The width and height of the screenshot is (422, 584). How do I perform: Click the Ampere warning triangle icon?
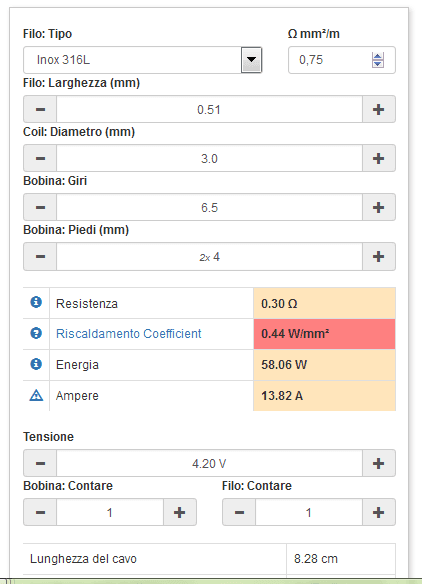pyautogui.click(x=36, y=395)
